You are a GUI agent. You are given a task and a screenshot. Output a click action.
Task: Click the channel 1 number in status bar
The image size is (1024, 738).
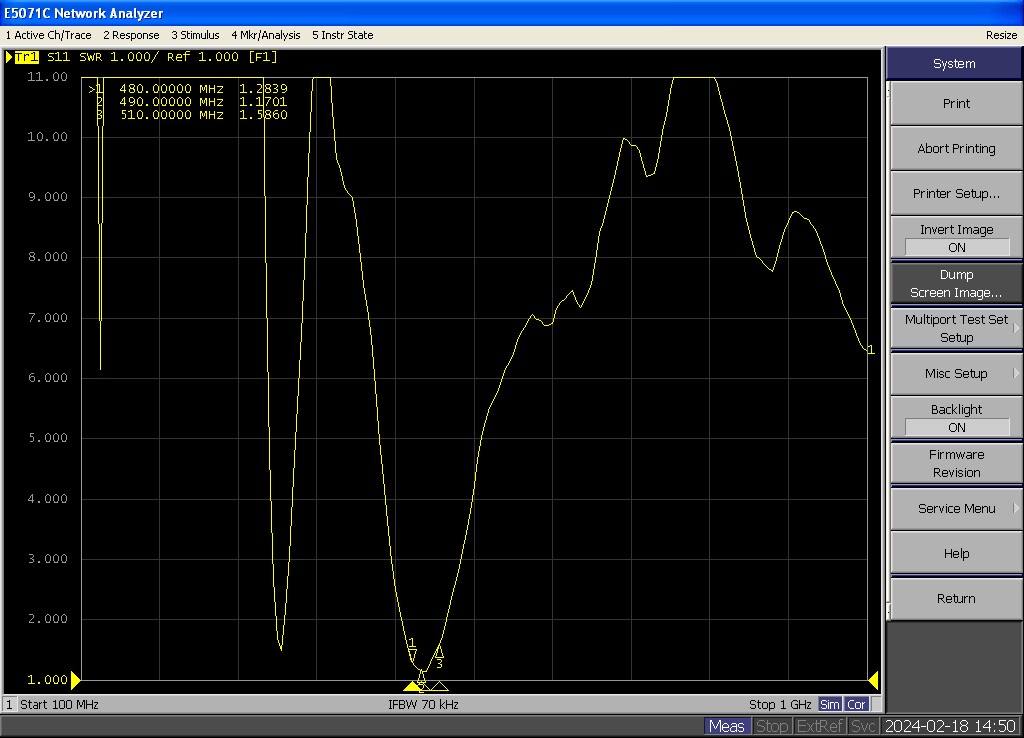click(x=9, y=705)
